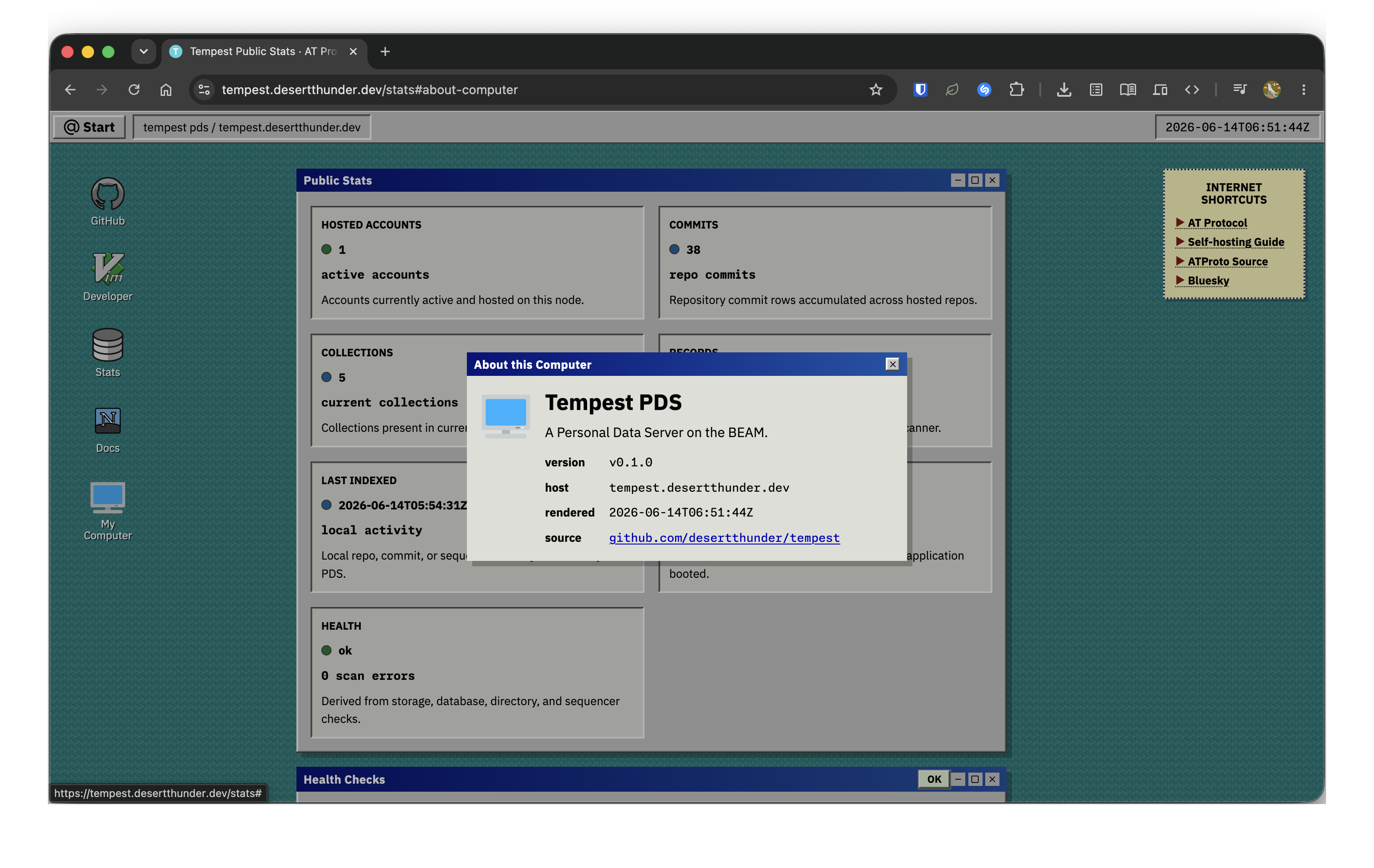Close the About this Computer dialog

pyautogui.click(x=892, y=364)
